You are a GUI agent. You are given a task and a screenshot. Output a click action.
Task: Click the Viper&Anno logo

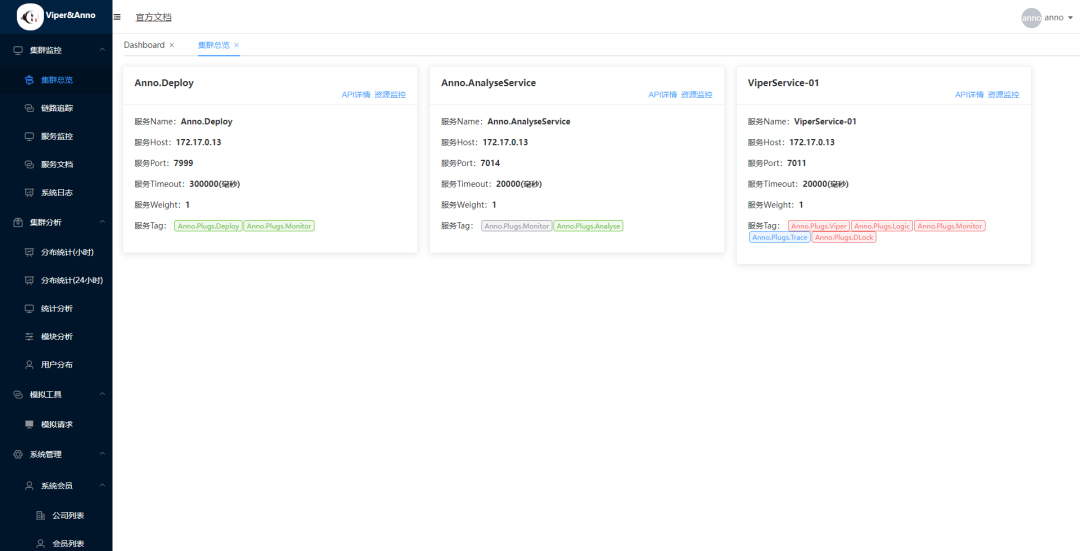coord(30,17)
